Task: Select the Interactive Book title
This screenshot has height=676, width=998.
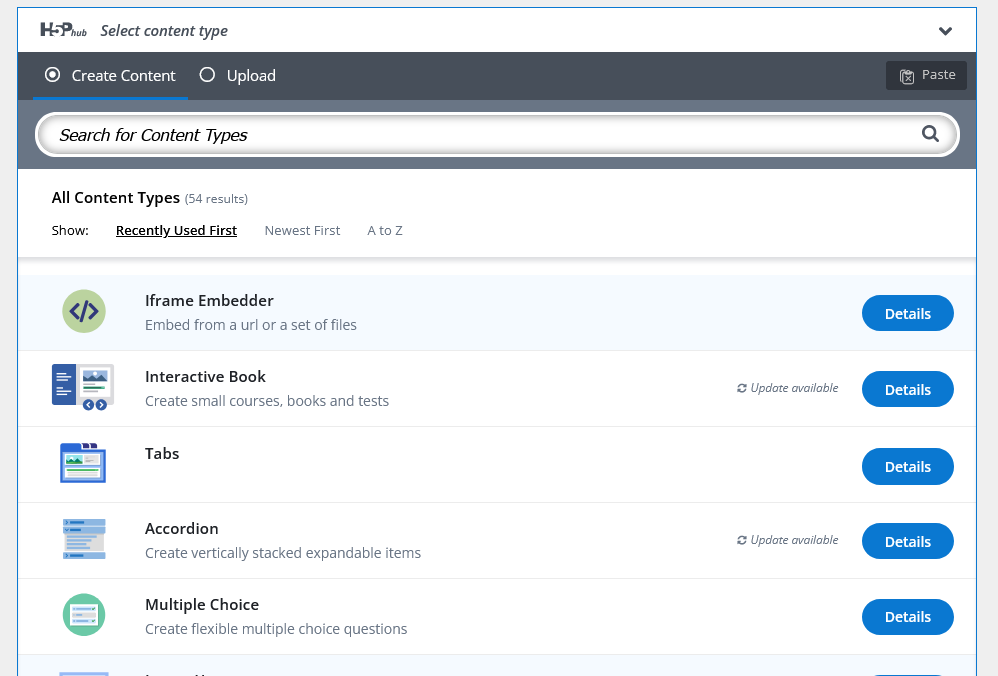Action: [206, 377]
